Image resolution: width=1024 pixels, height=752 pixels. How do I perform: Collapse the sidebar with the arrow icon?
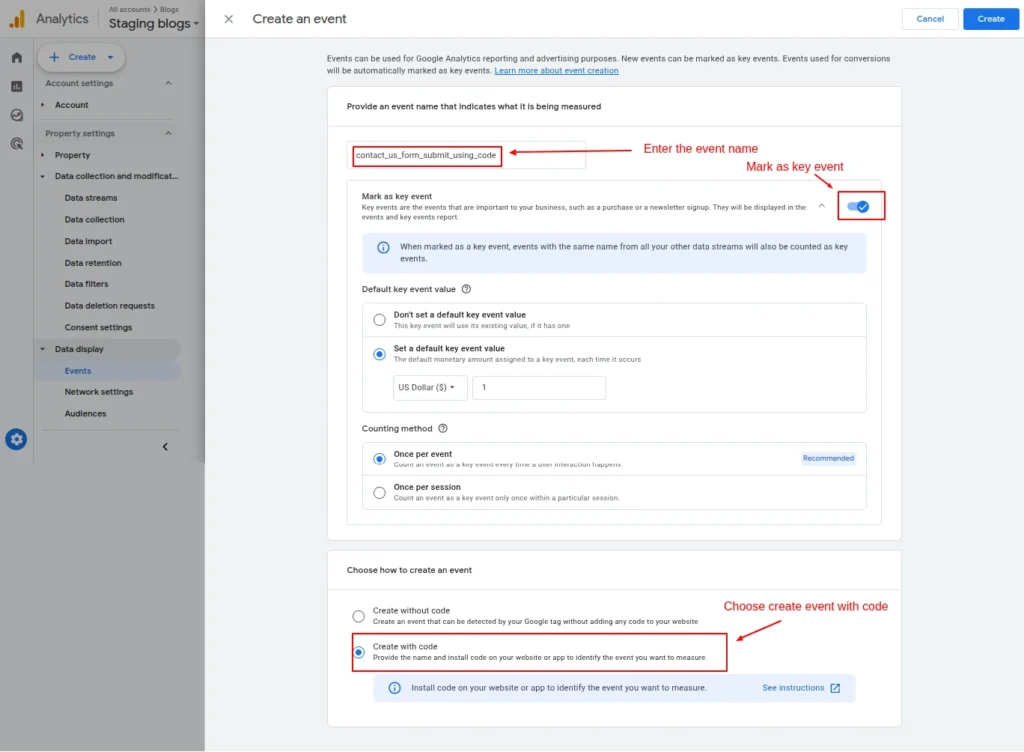(x=165, y=447)
